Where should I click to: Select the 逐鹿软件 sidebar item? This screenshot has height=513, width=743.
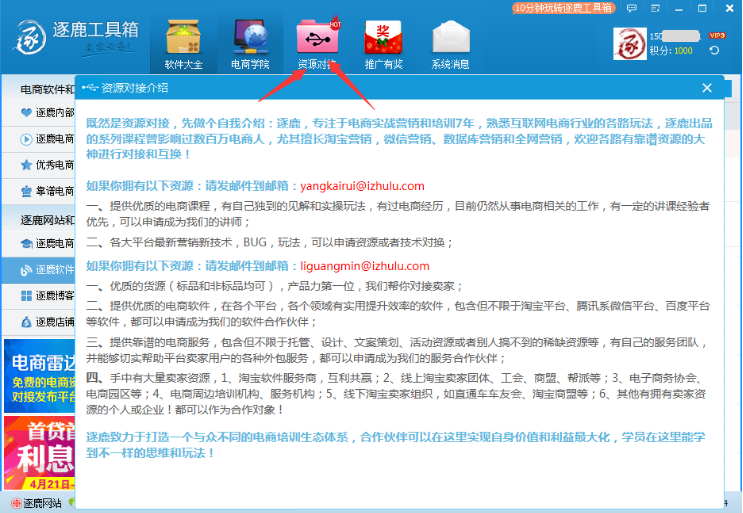(38, 270)
